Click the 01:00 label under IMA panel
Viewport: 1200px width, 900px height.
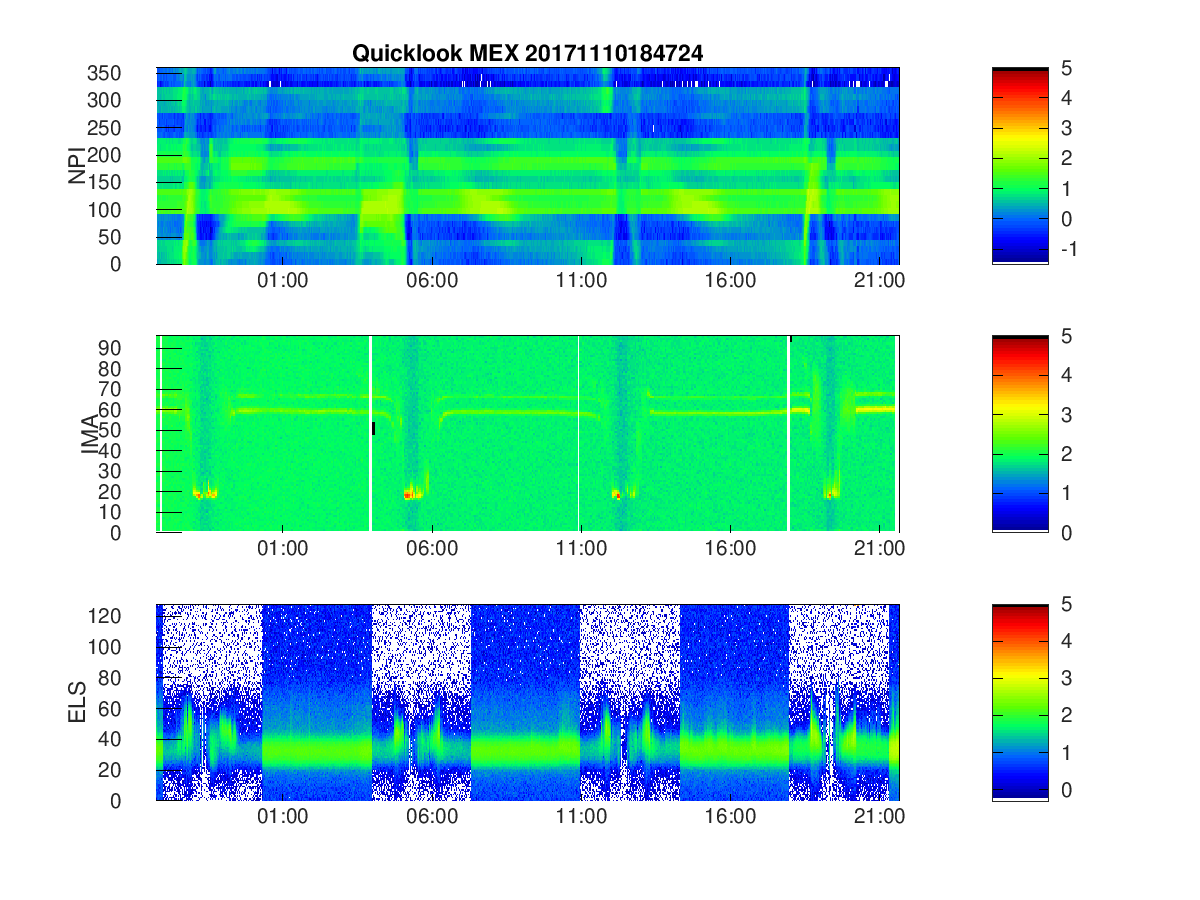click(283, 550)
